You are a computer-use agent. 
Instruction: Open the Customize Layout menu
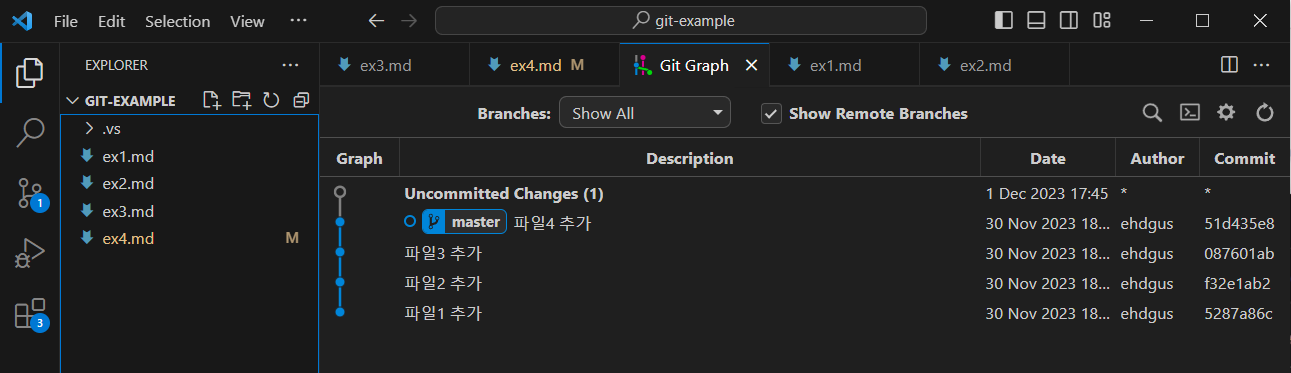point(1102,20)
